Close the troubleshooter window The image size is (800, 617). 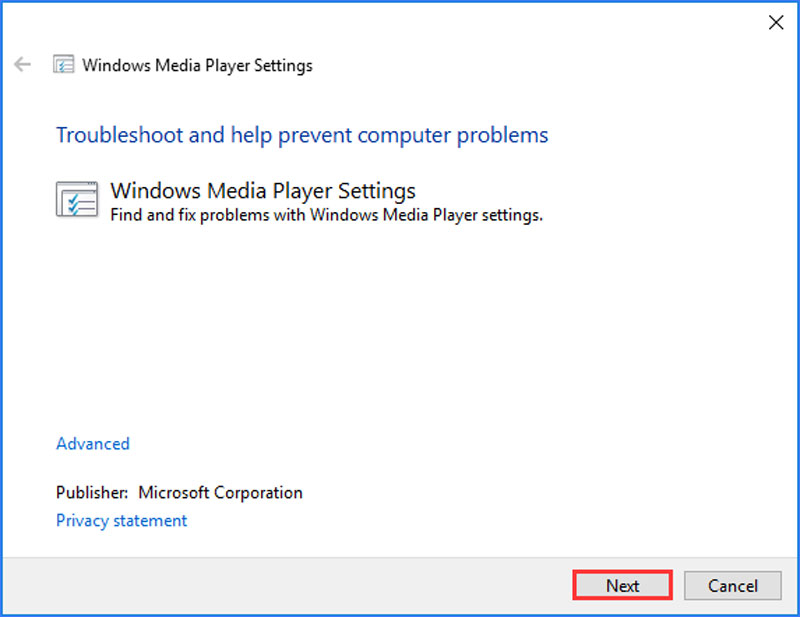[776, 22]
